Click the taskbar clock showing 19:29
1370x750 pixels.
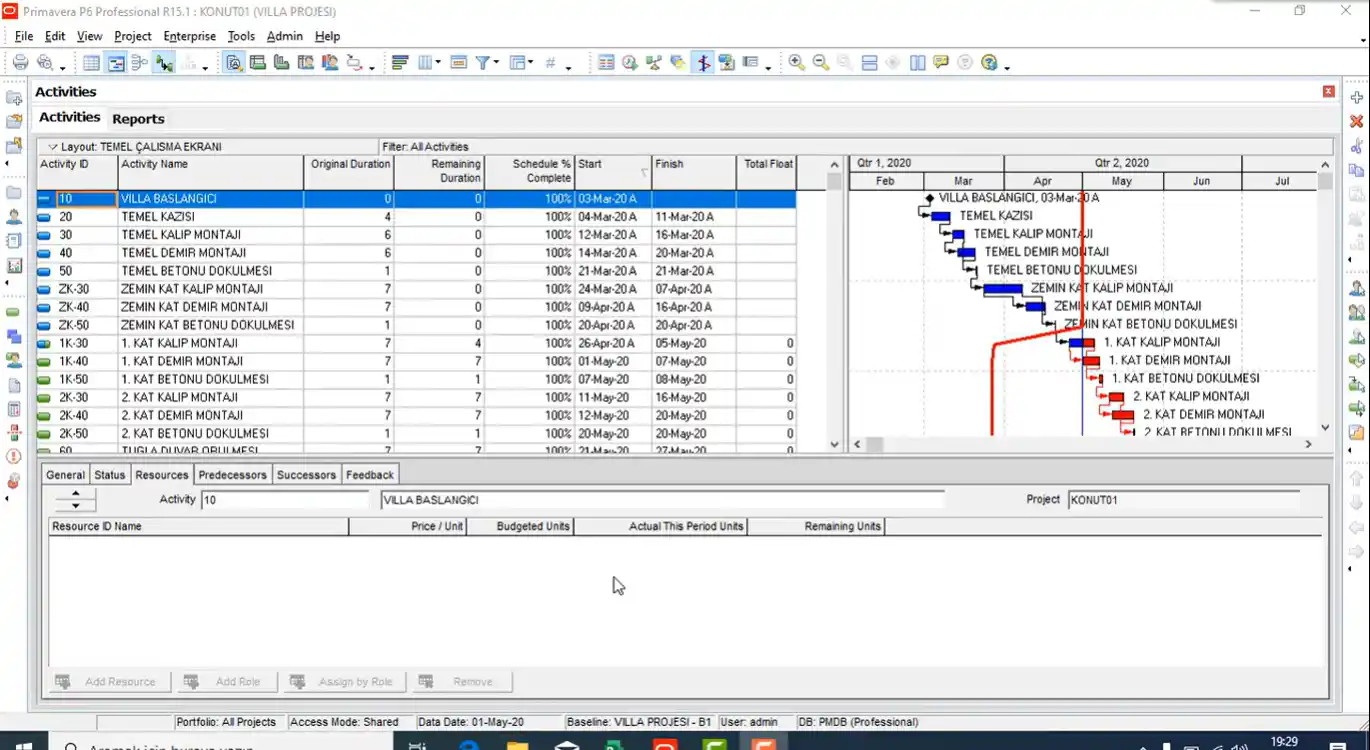point(1284,742)
